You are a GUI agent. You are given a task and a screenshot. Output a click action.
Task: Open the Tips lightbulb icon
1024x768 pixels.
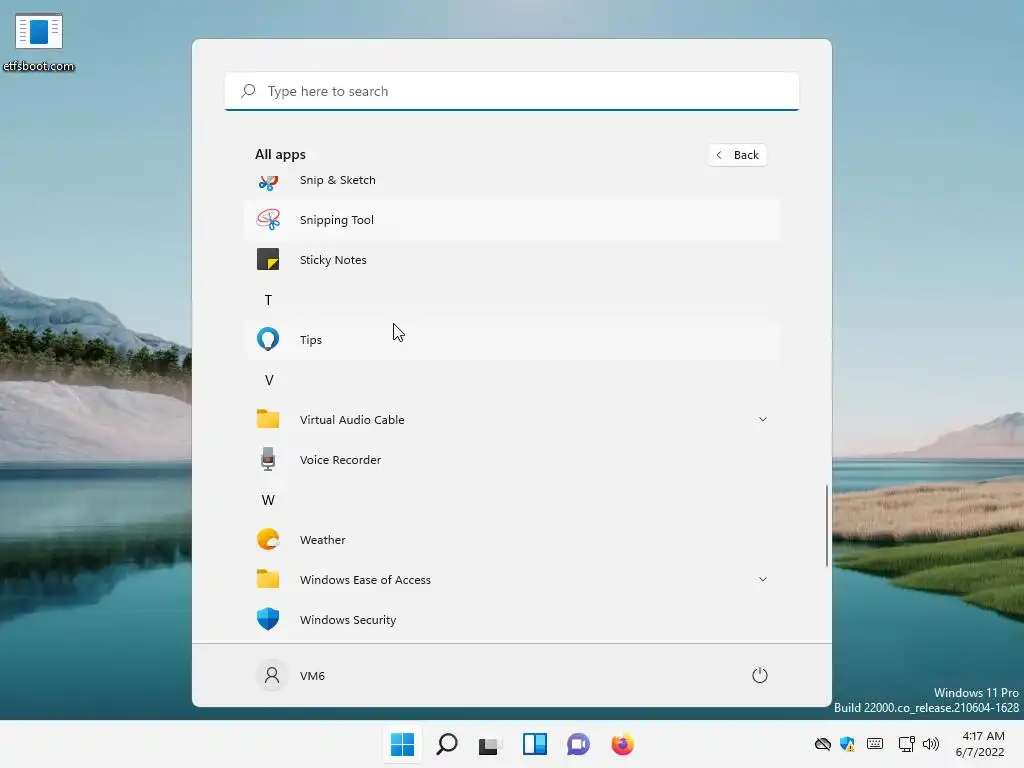click(x=268, y=339)
